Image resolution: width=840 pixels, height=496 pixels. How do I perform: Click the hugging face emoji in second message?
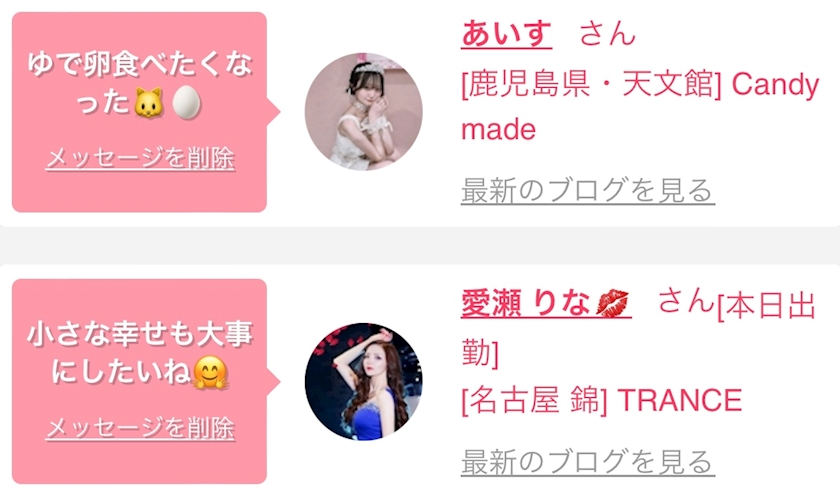210,372
